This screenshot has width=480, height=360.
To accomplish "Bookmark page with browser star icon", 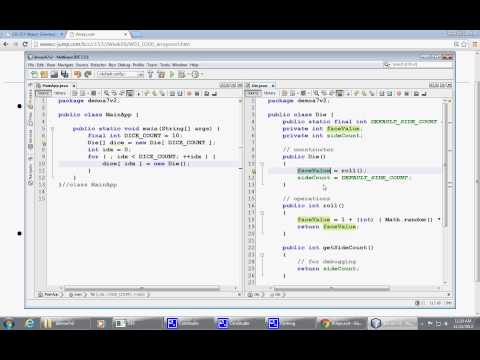I will click(464, 44).
